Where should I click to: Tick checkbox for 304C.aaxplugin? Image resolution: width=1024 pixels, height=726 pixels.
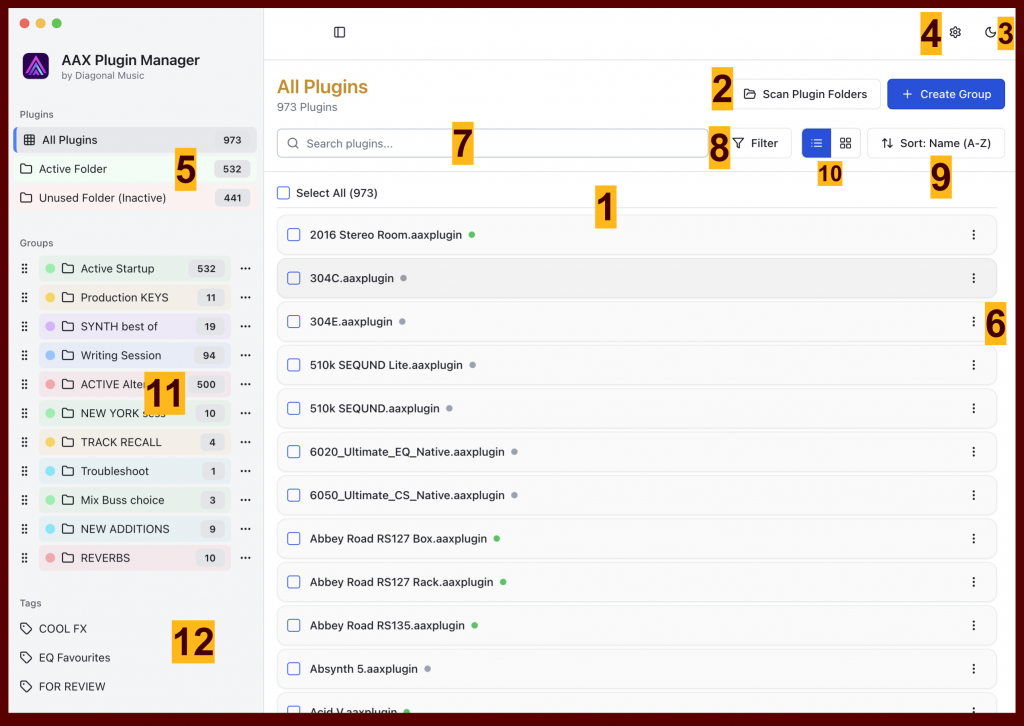[294, 278]
